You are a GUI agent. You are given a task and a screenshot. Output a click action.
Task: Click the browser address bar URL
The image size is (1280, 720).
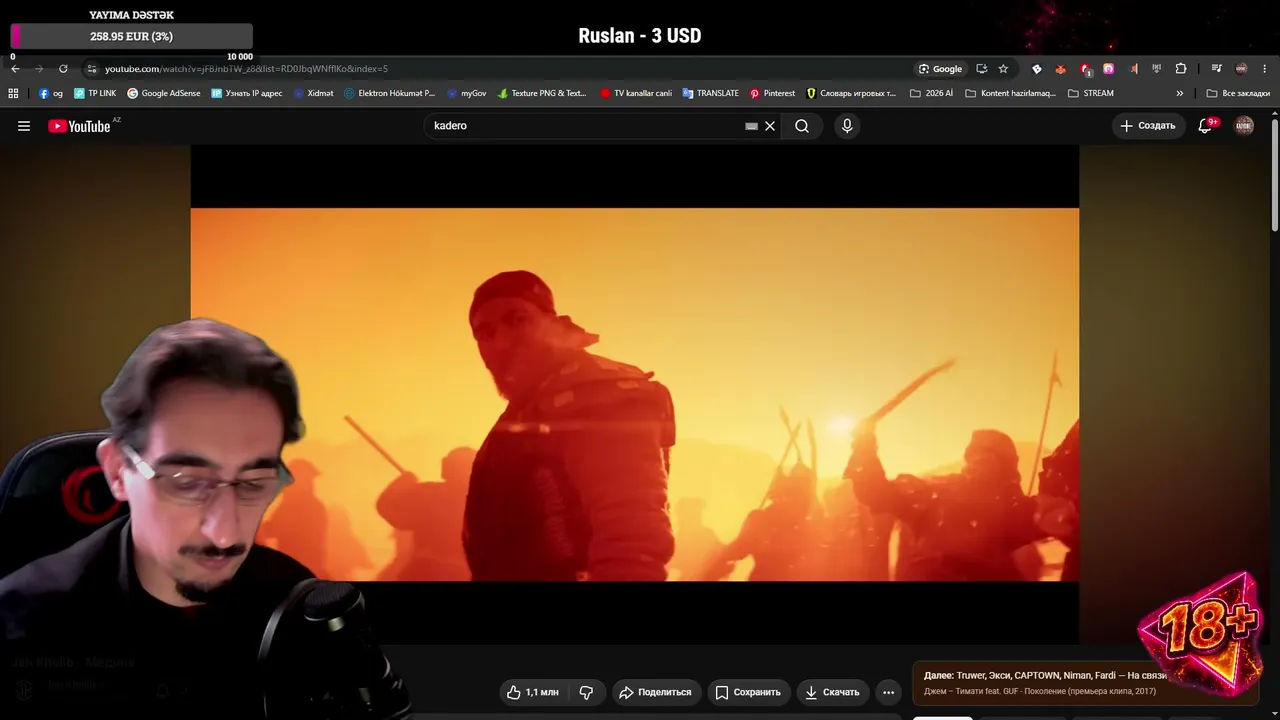click(246, 69)
